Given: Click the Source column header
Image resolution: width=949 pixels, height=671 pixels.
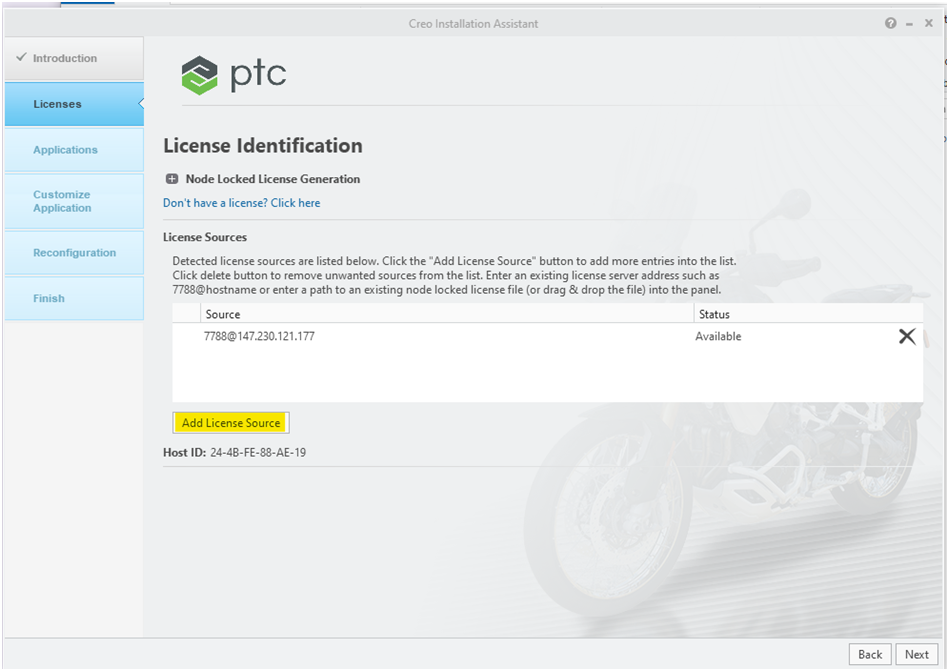Looking at the screenshot, I should (447, 314).
